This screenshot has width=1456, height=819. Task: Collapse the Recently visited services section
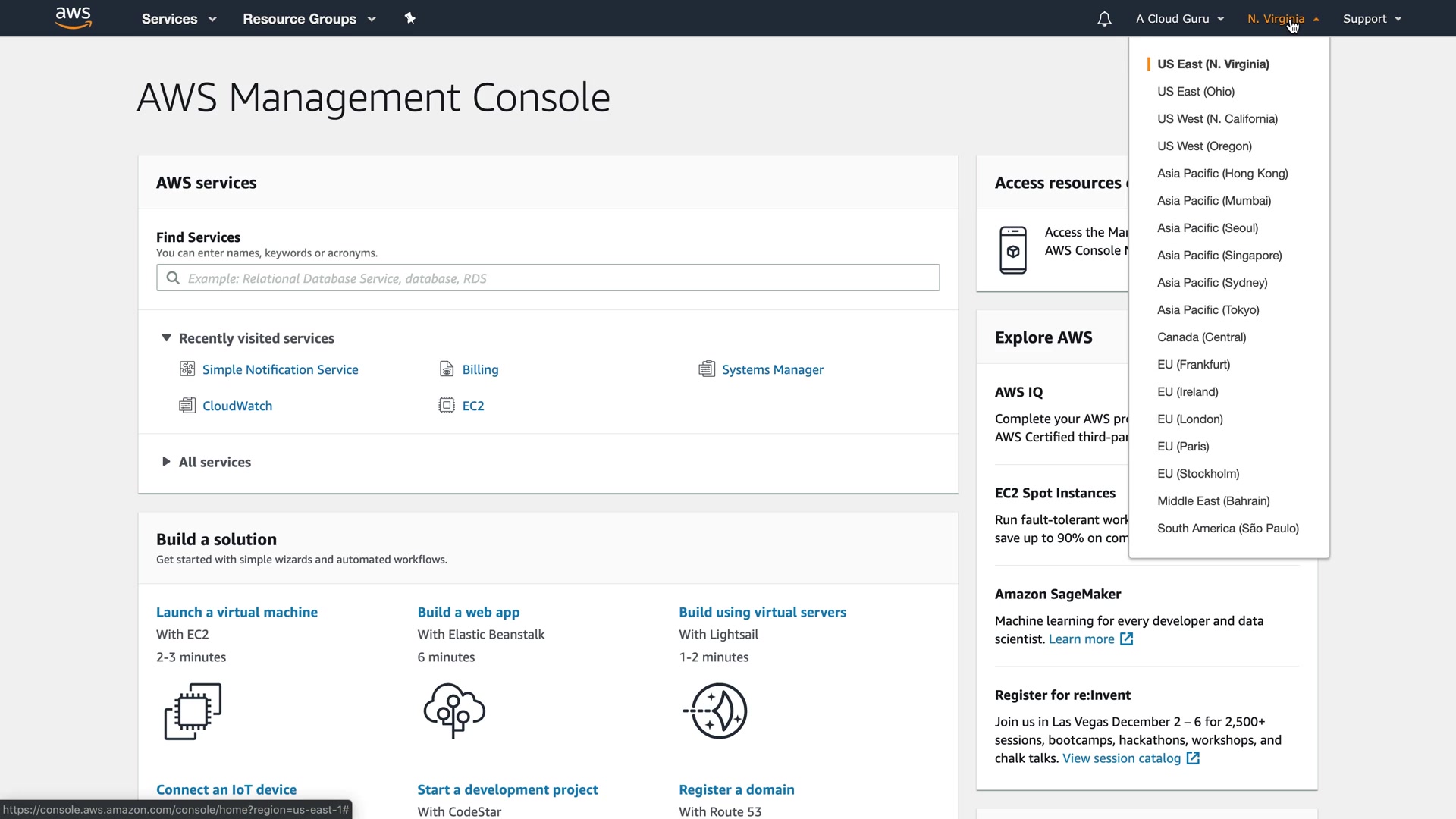coord(166,338)
